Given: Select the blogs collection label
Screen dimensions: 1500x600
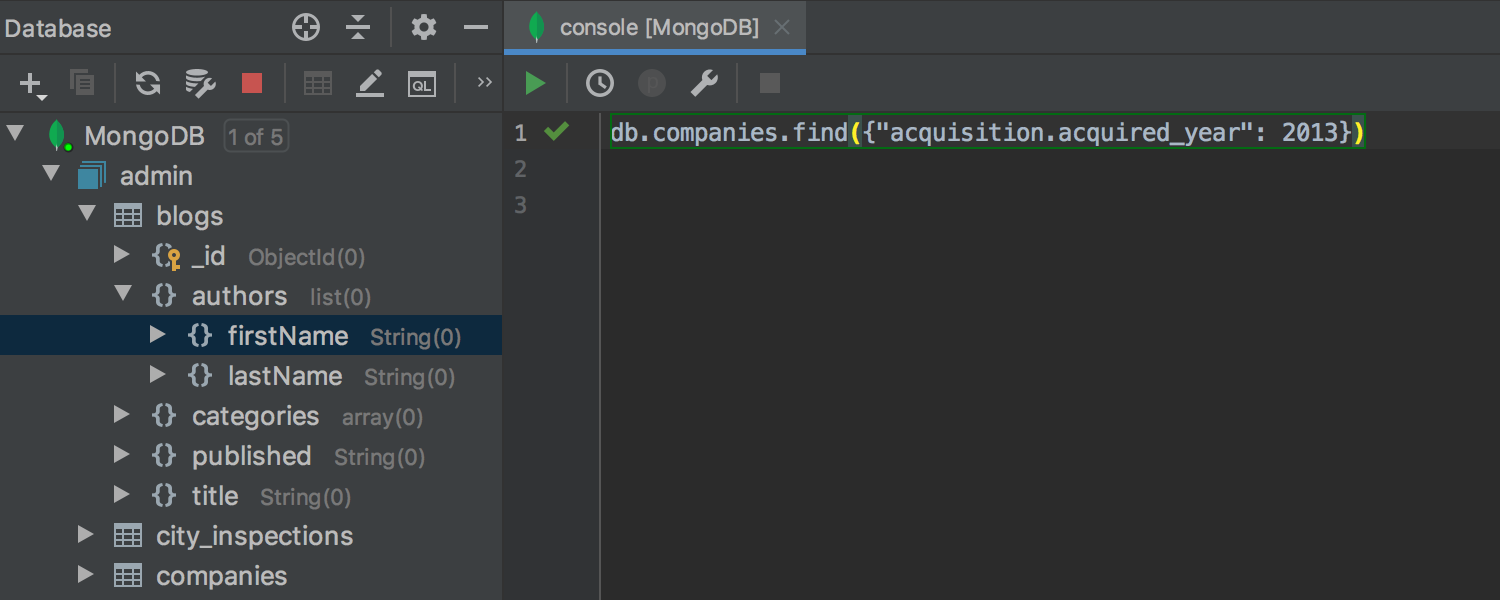Looking at the screenshot, I should tap(190, 216).
